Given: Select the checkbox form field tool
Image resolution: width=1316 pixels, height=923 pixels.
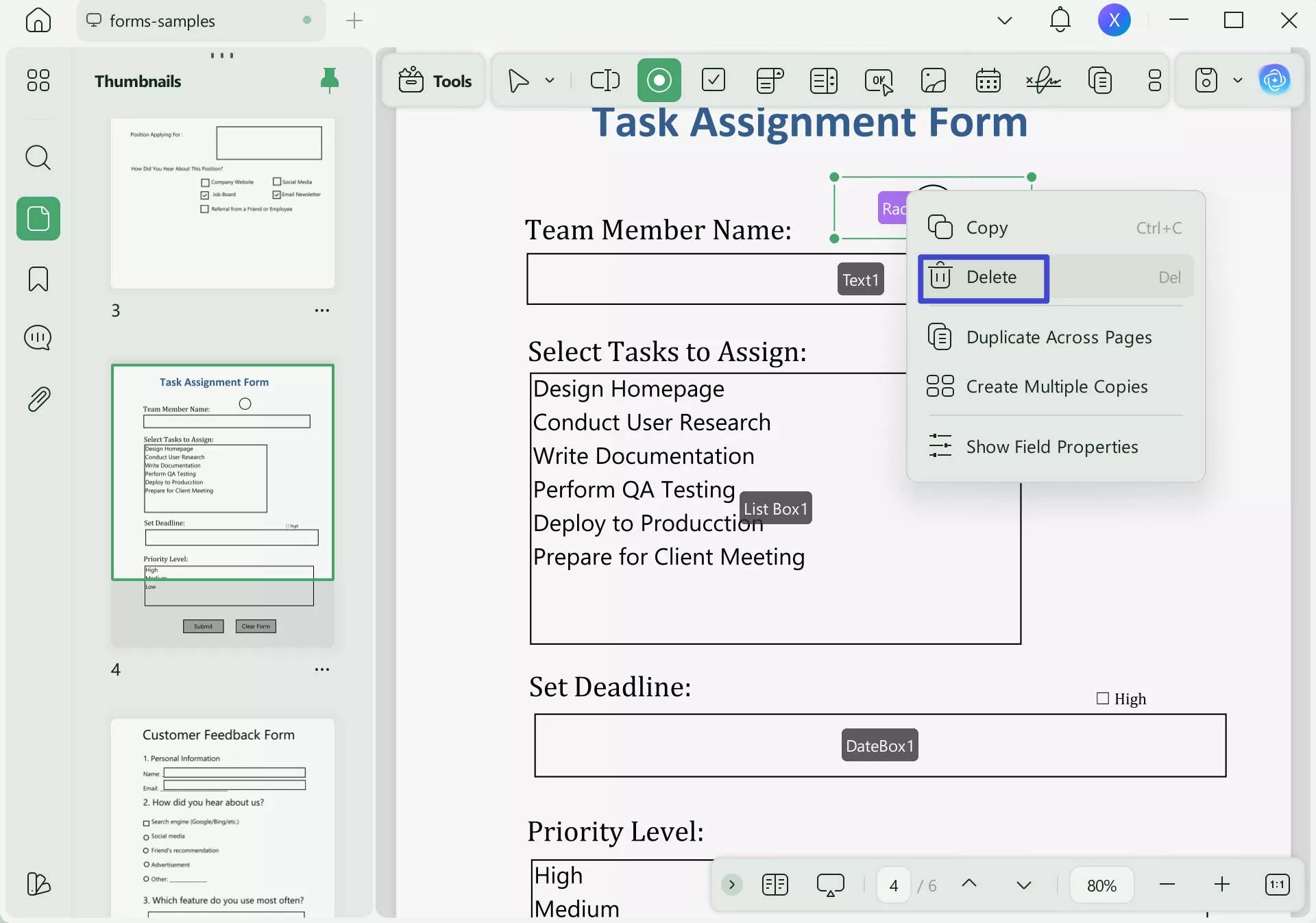Looking at the screenshot, I should pos(714,81).
